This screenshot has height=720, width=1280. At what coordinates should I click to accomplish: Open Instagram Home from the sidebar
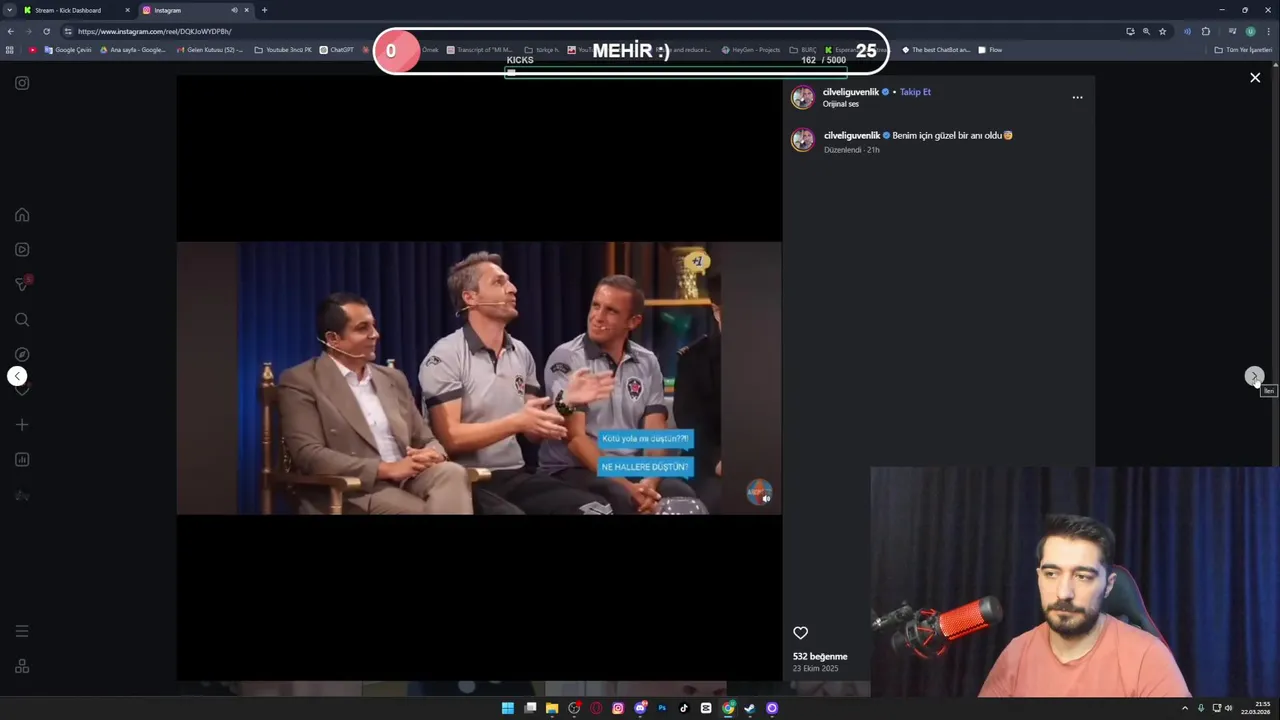click(22, 215)
